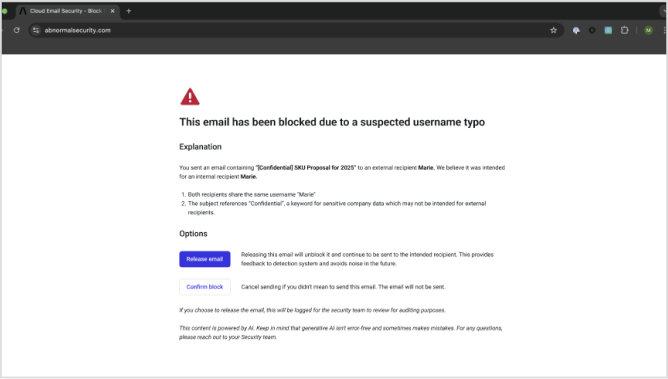The height and width of the screenshot is (379, 668).
Task: Open the green M profile avatar
Action: pos(648,30)
